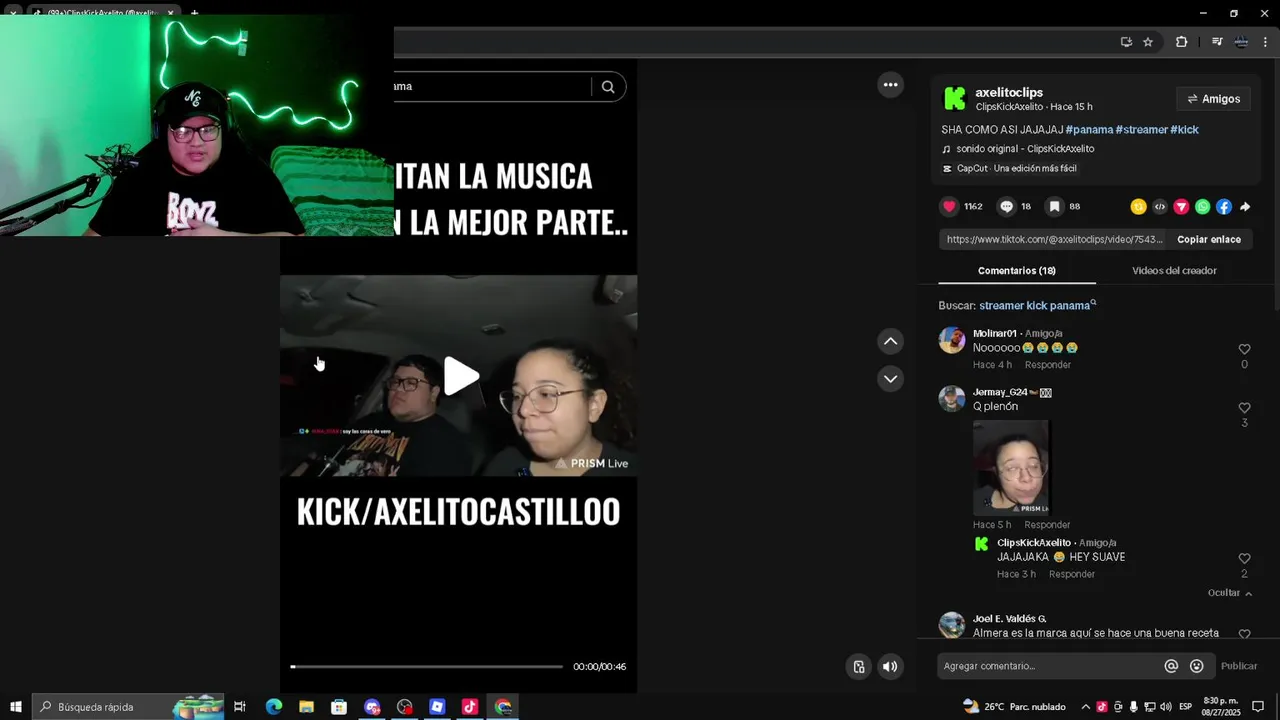Like ClipsKickAxelito's reply comment
Screen dimensions: 1280x720
point(1244,559)
